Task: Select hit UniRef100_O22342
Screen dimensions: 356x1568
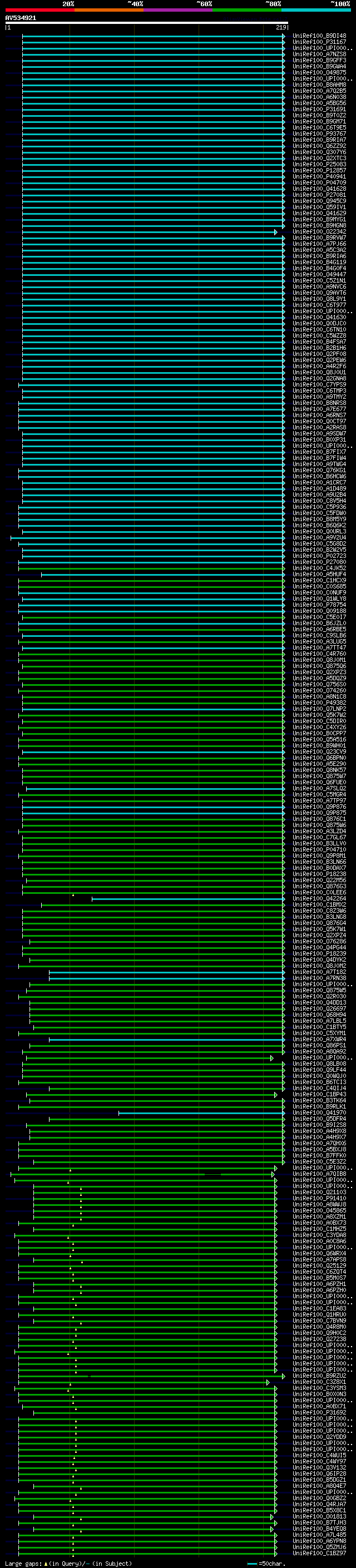Action: (319, 231)
